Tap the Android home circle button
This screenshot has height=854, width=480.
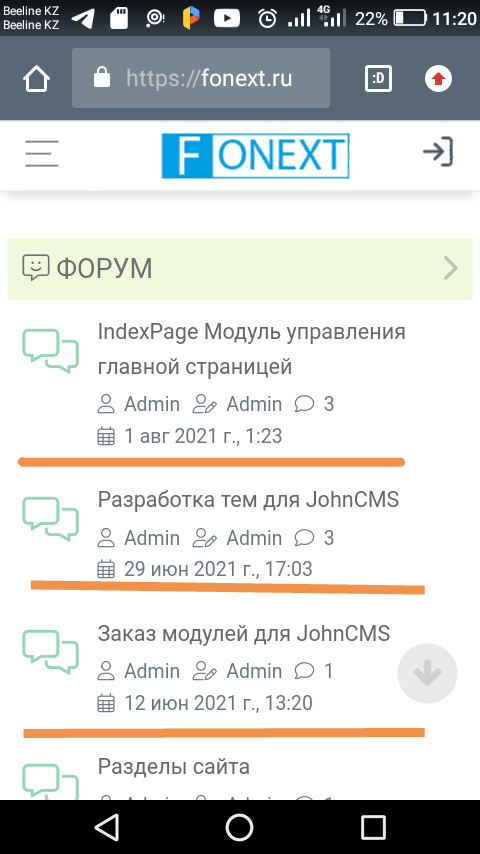pos(240,828)
